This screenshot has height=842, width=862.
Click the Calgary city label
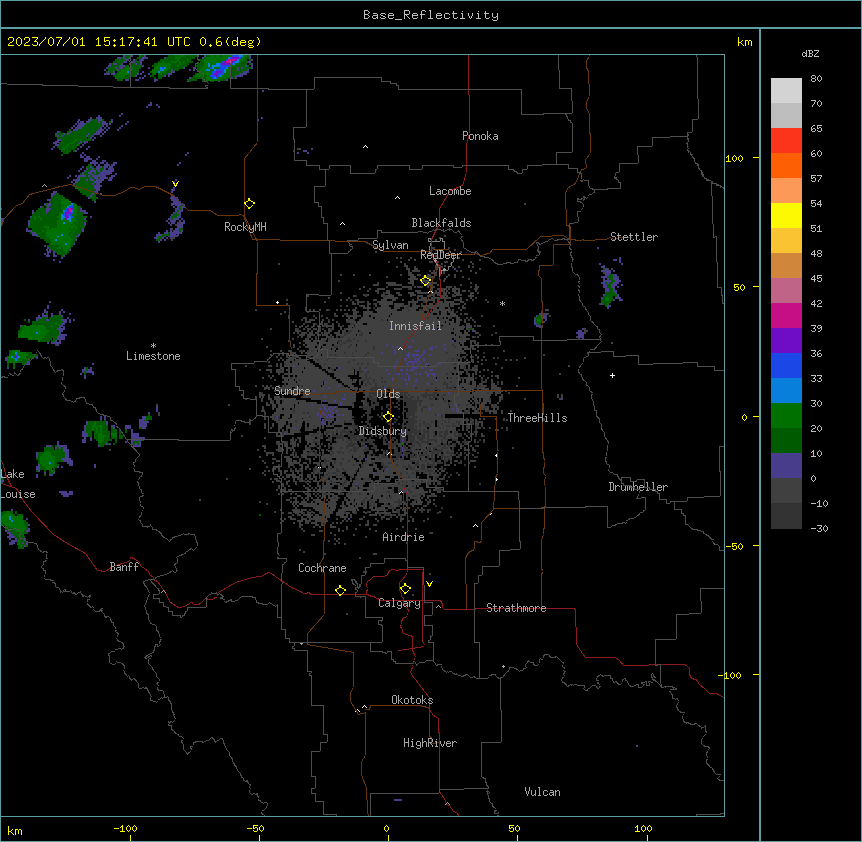[399, 603]
